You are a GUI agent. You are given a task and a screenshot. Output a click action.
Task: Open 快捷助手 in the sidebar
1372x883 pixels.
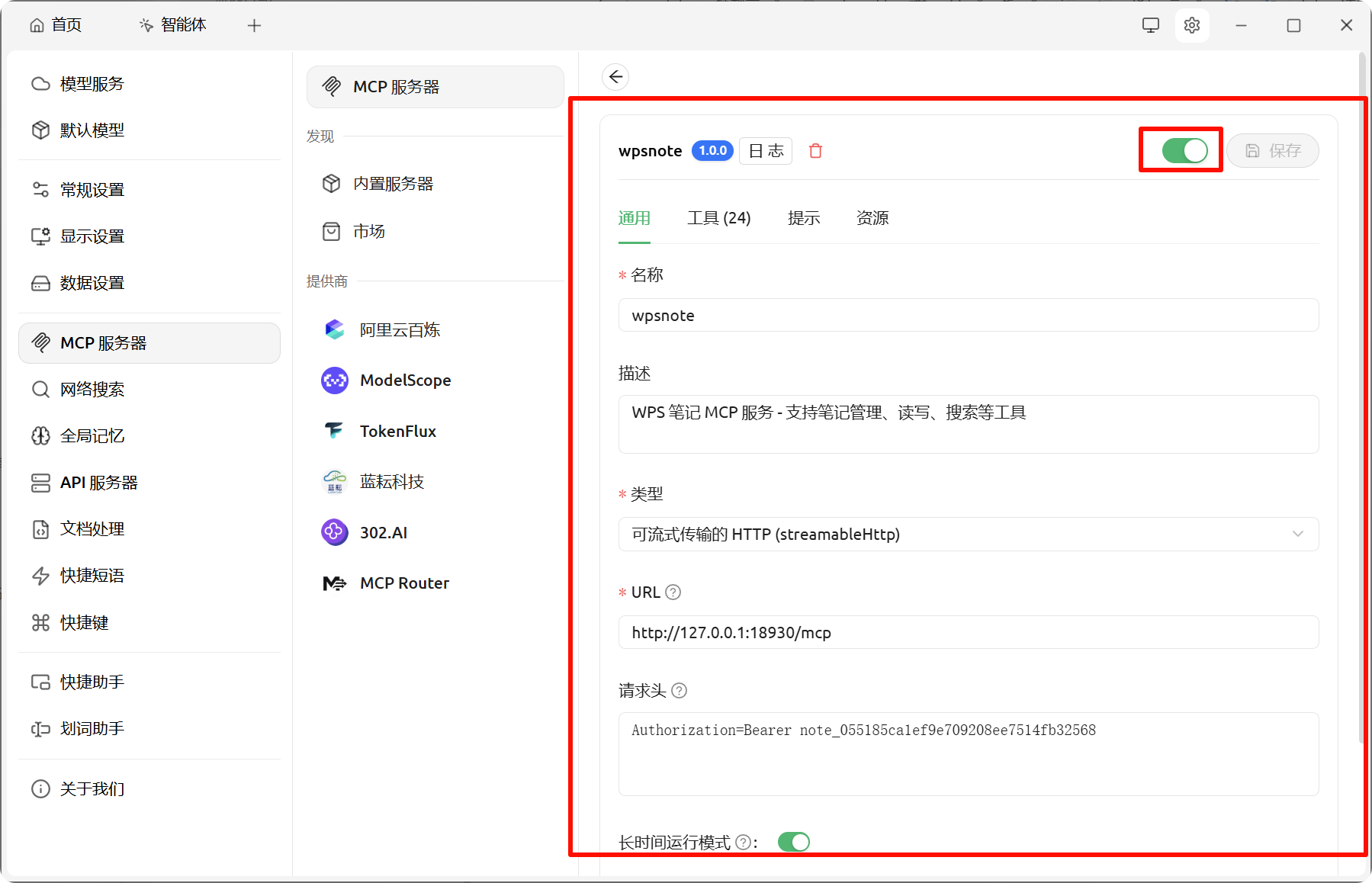(149, 682)
